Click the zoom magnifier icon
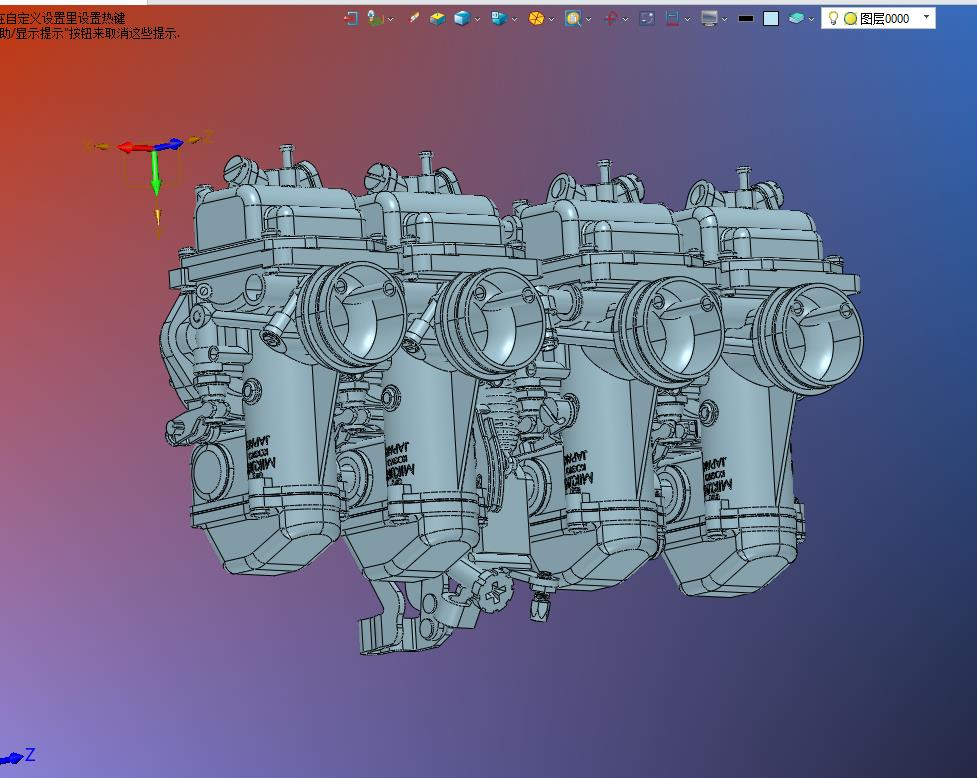The image size is (977, 778). [573, 19]
